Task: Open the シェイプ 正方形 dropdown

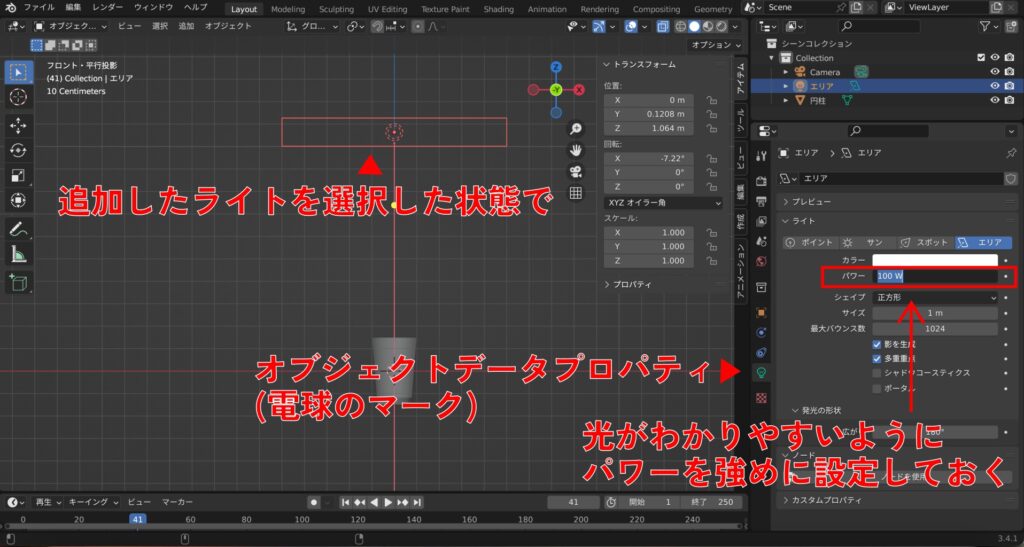Action: click(x=935, y=297)
